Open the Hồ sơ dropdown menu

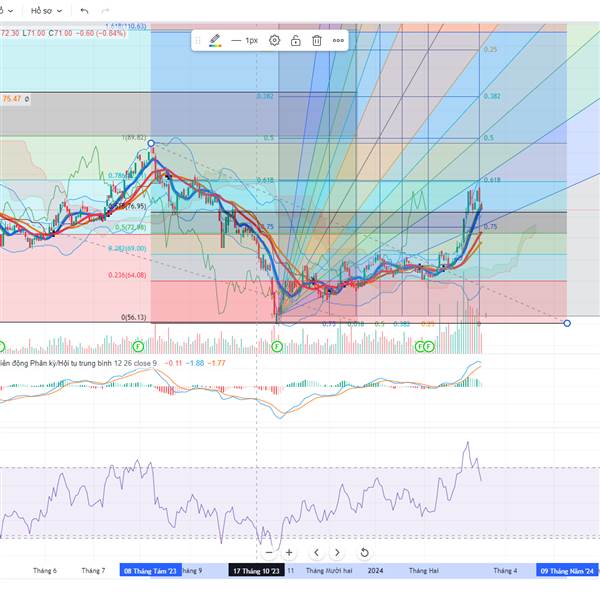[46, 11]
